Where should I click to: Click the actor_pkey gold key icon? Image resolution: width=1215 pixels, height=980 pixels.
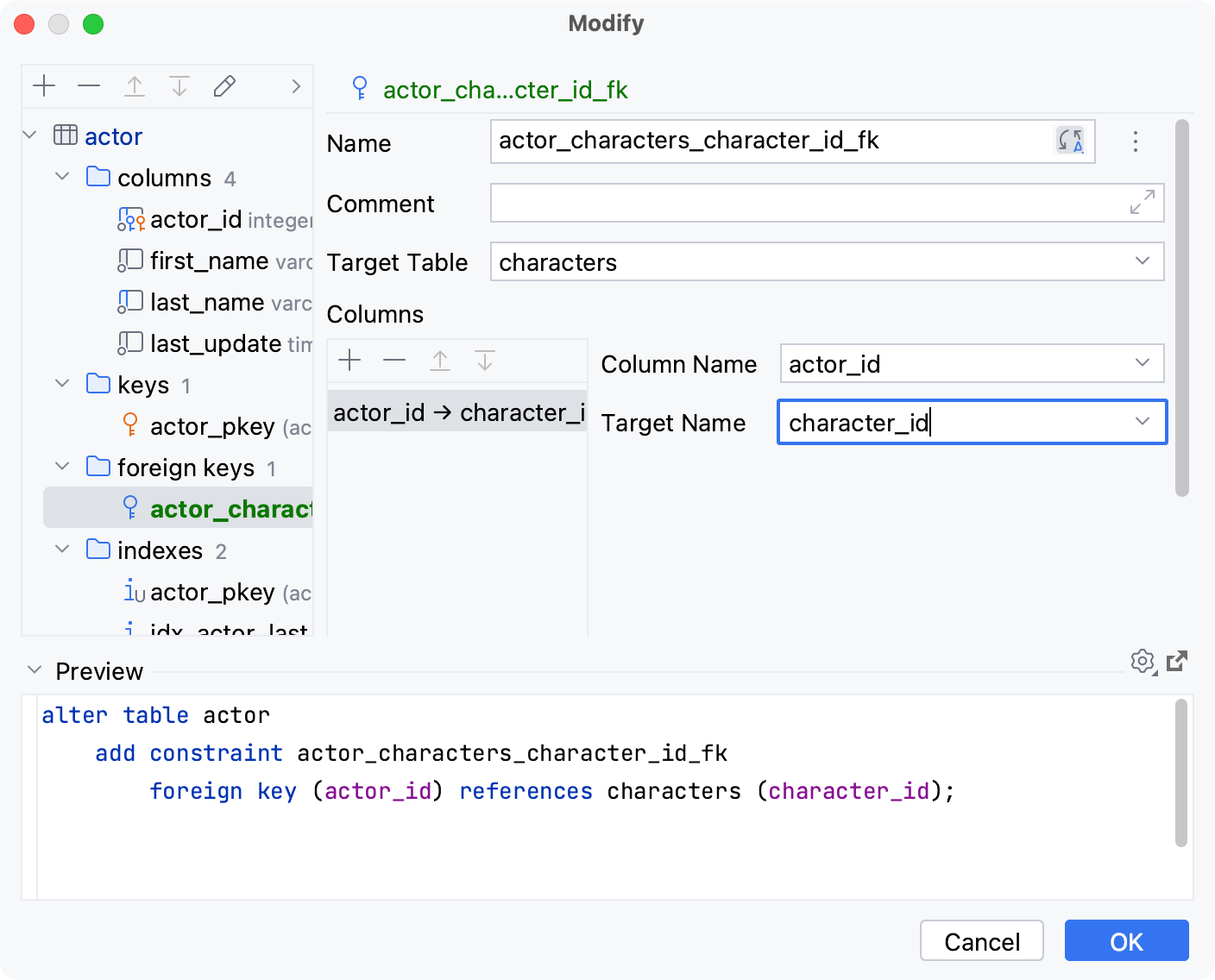coord(130,425)
